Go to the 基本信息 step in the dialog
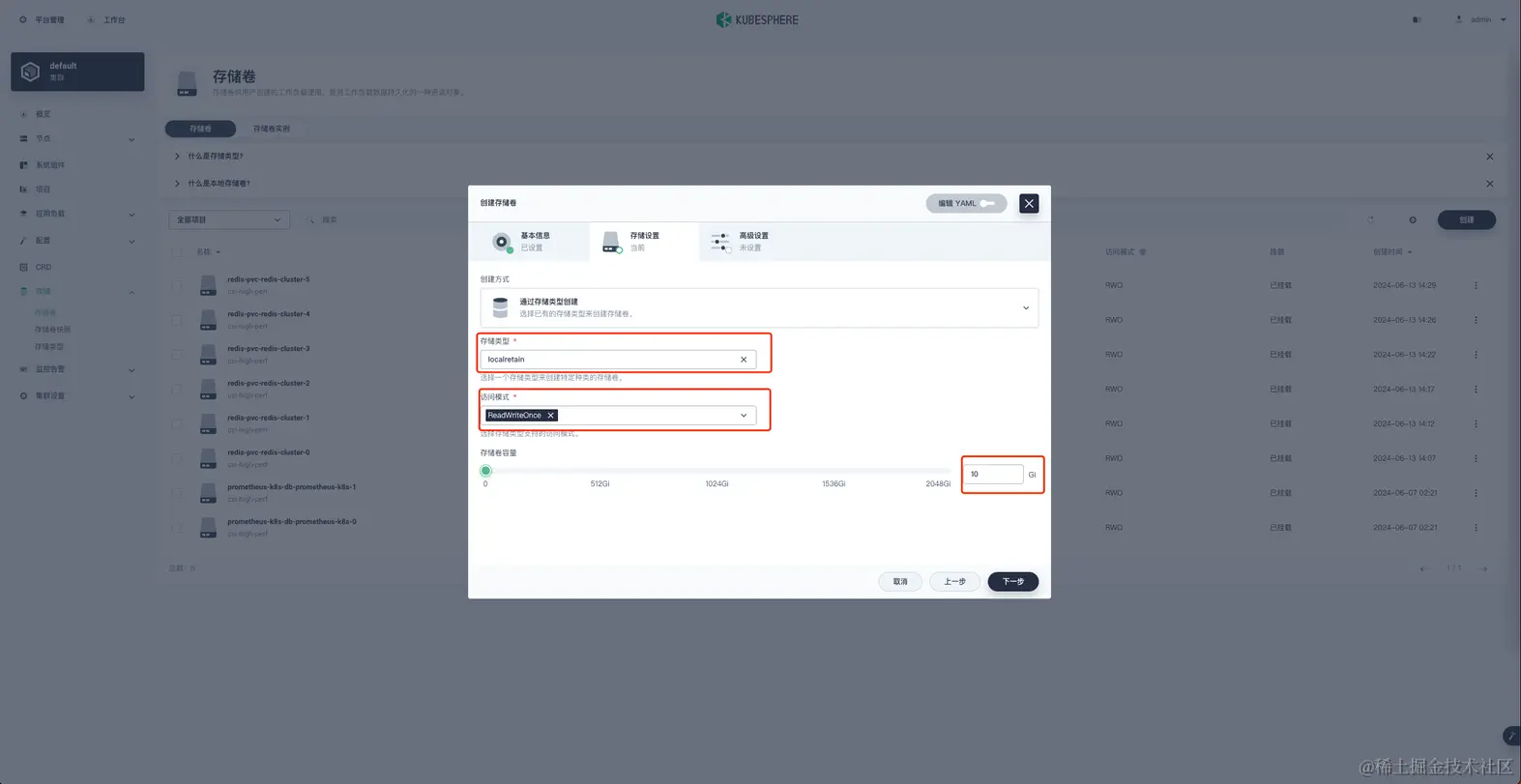The width and height of the screenshot is (1521, 784). coord(527,242)
